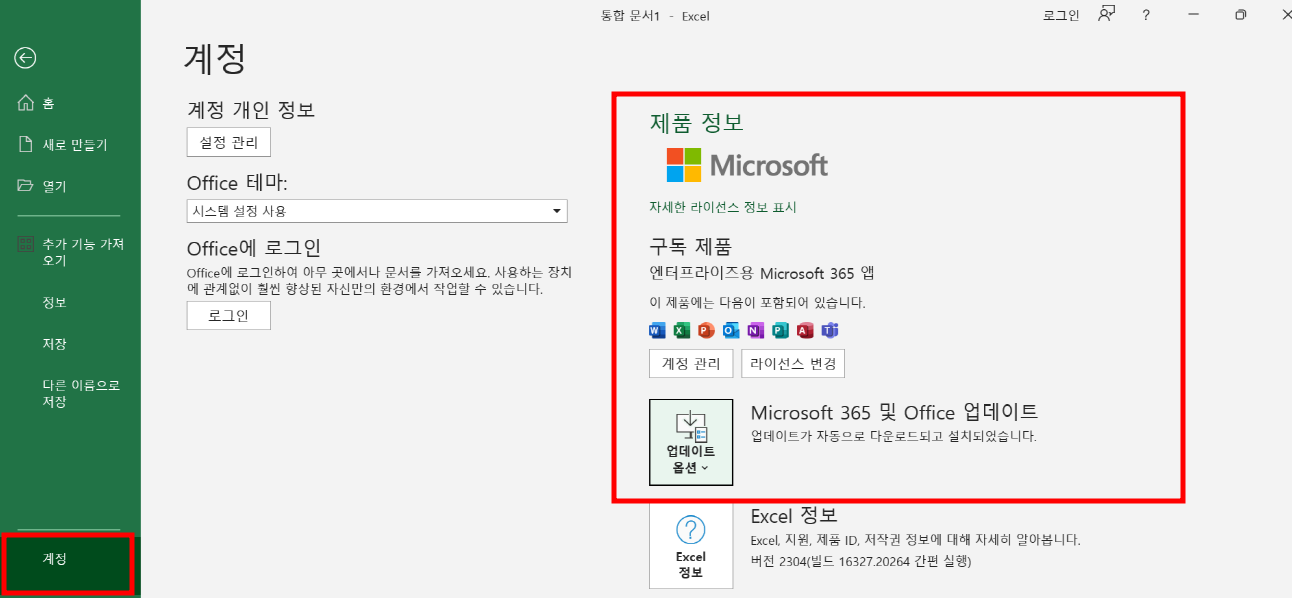Open Help using the title bar question mark
This screenshot has width=1292, height=598.
click(x=1145, y=15)
